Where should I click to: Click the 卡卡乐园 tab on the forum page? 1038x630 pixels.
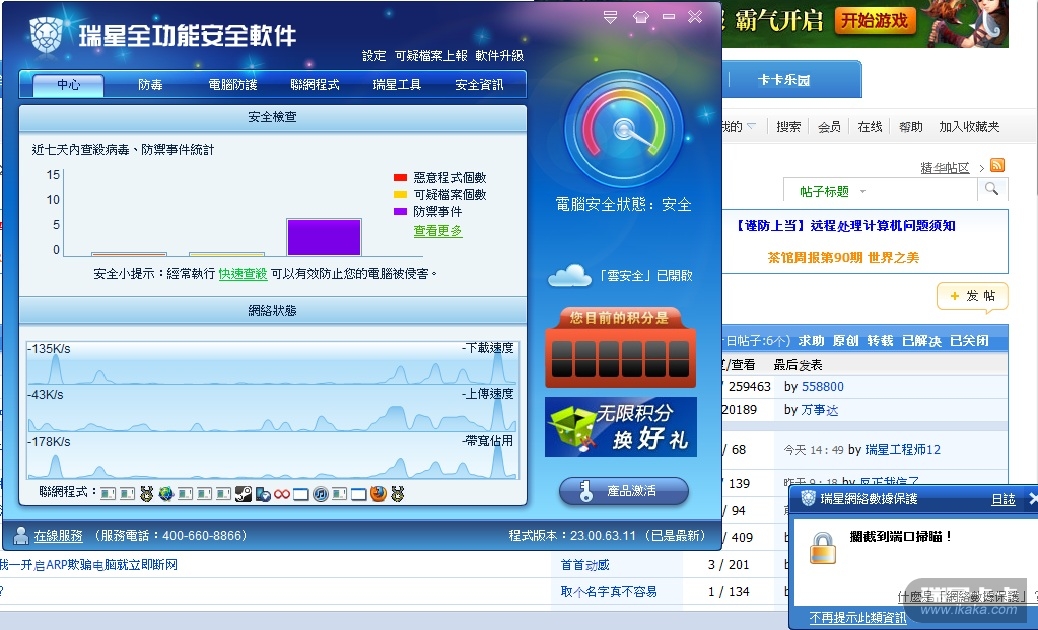click(784, 80)
